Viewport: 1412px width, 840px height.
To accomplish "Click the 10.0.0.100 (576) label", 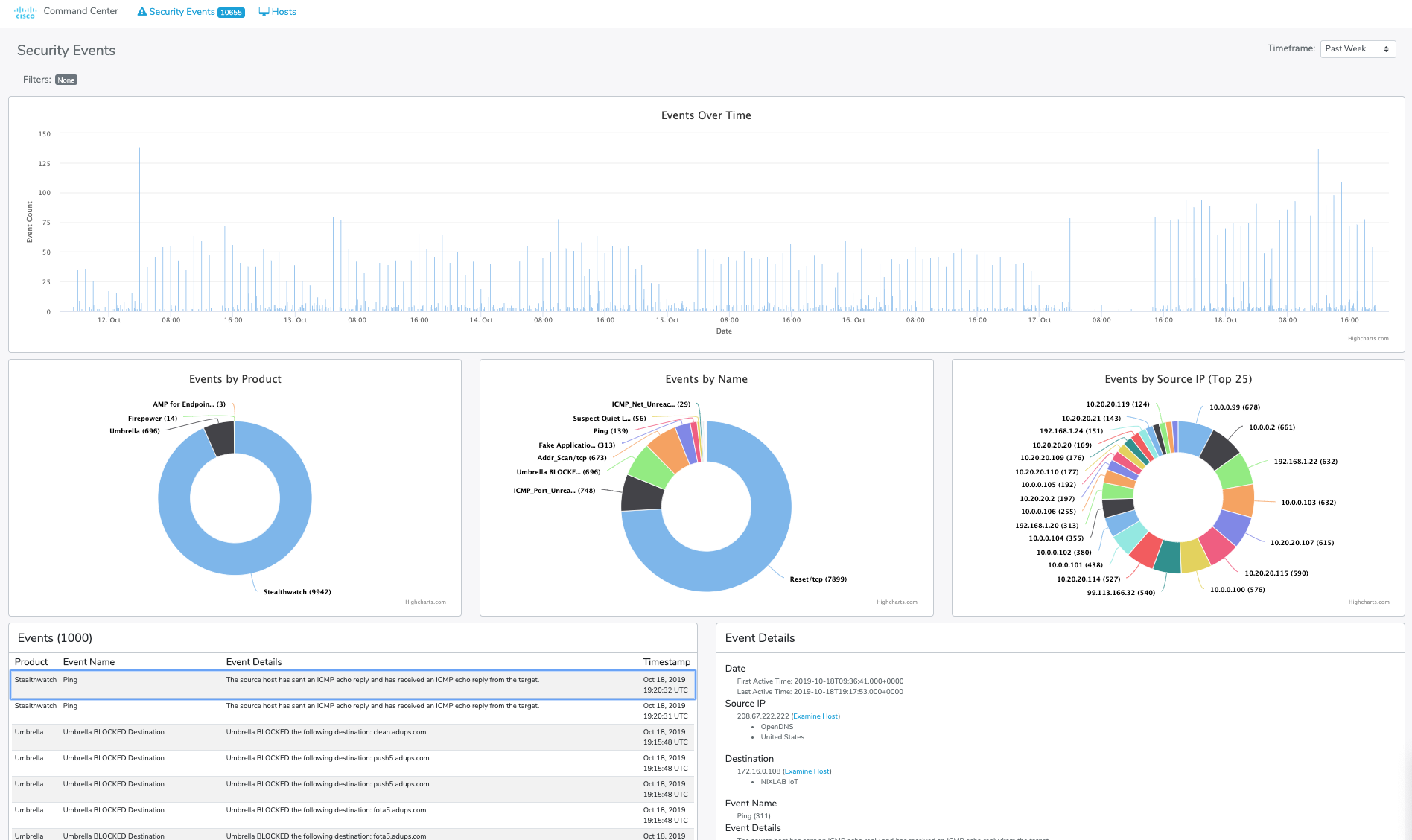I will point(1237,590).
